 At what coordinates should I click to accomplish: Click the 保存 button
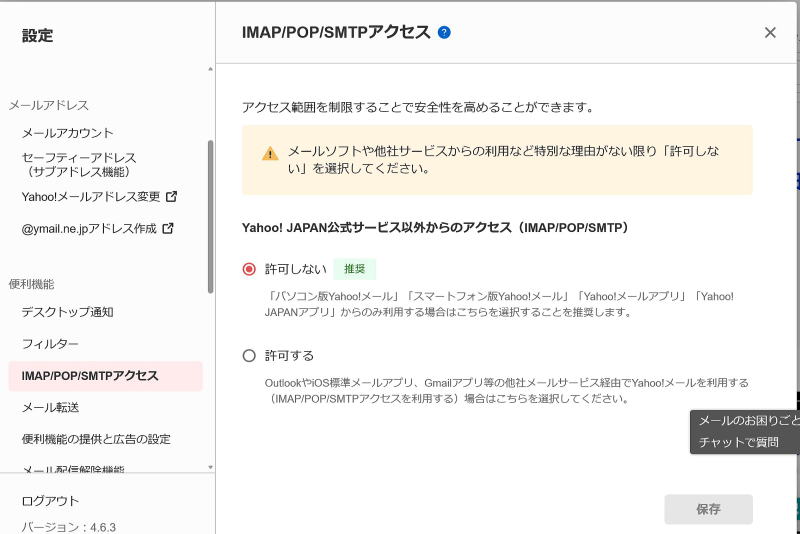(708, 509)
